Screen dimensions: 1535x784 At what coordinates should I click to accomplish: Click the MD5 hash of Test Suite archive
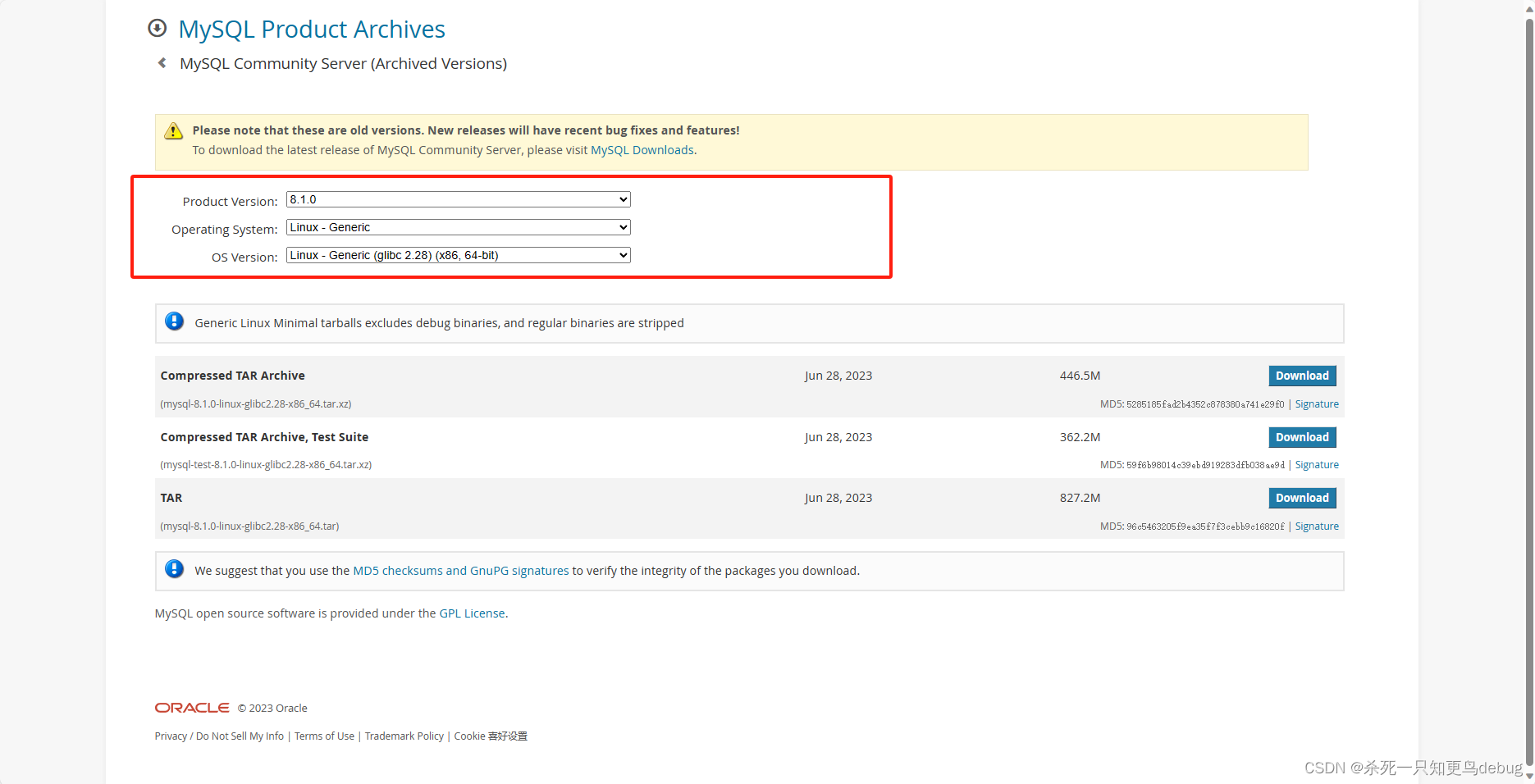point(1205,465)
